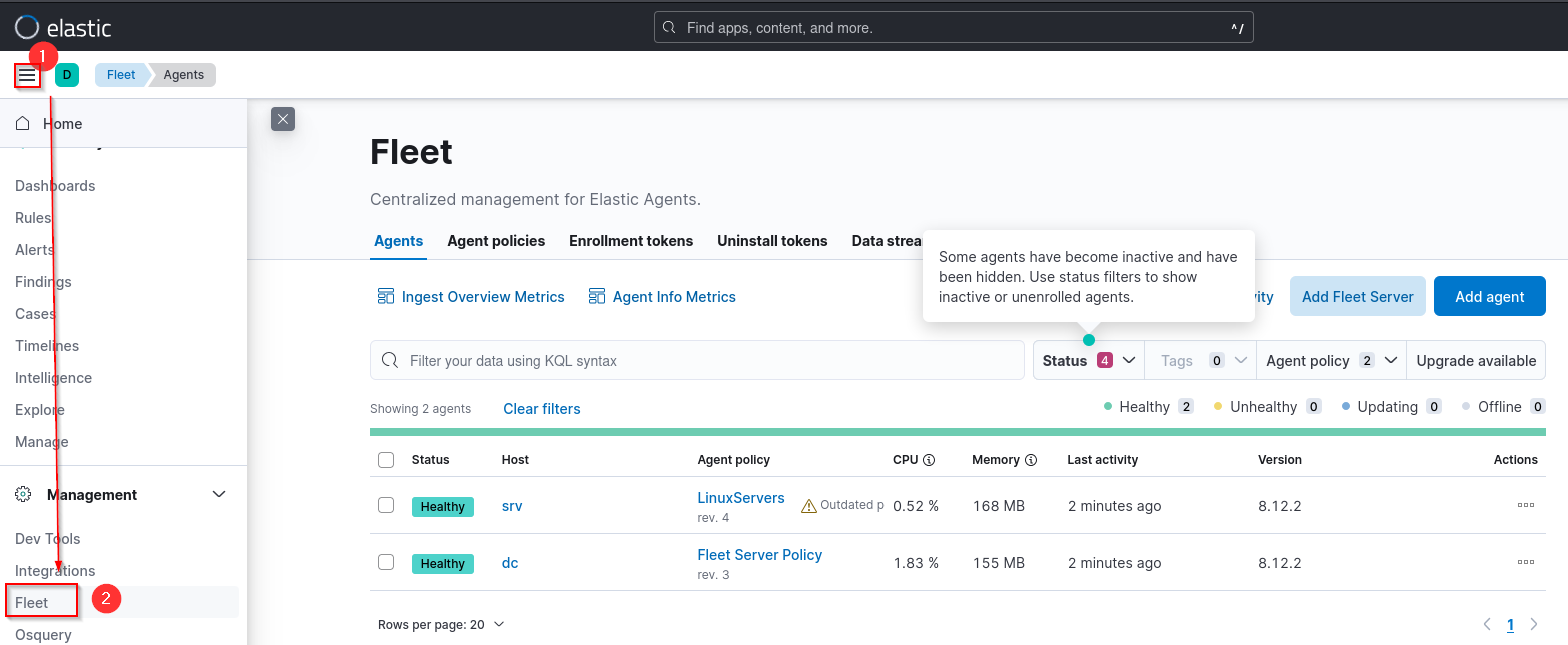Image resolution: width=1568 pixels, height=645 pixels.
Task: Click the Add agent button
Action: click(x=1490, y=297)
